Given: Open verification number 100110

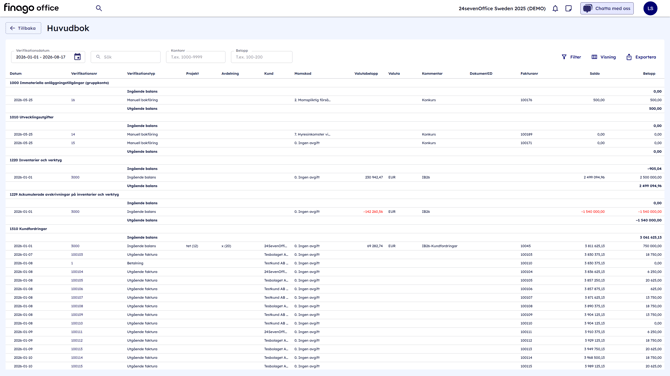Looking at the screenshot, I should [x=77, y=323].
